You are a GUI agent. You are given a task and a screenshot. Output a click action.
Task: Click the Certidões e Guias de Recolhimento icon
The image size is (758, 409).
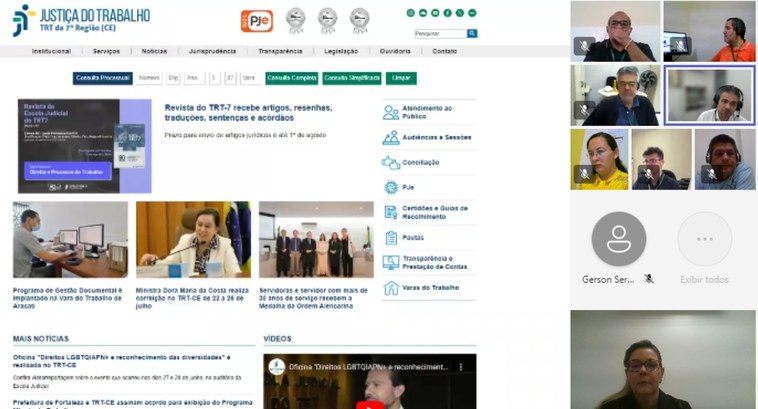point(391,212)
